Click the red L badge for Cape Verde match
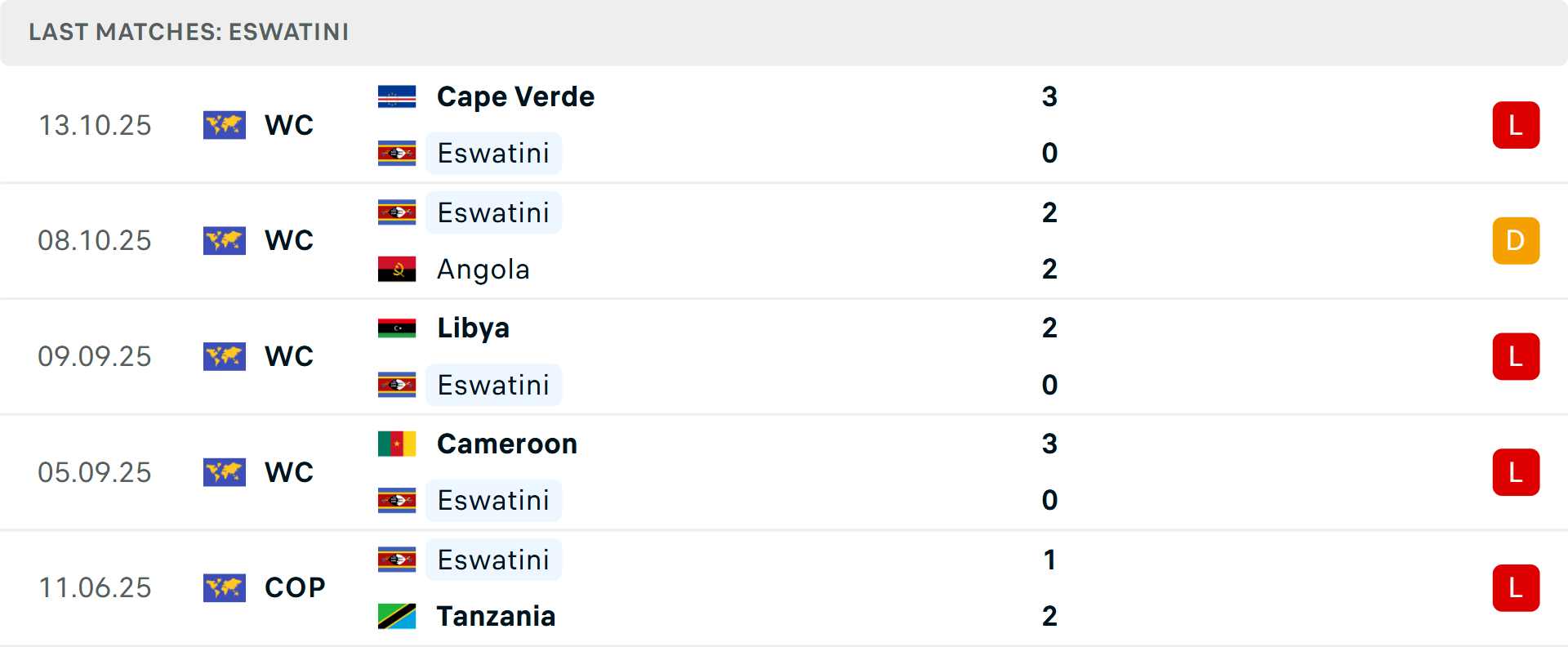Screen dimensions: 1568x647 click(x=1516, y=124)
